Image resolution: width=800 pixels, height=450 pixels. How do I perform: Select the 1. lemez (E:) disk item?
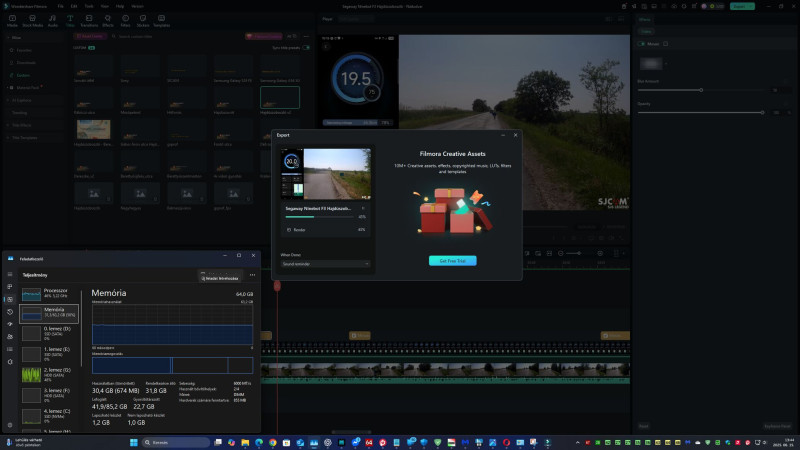pos(49,354)
